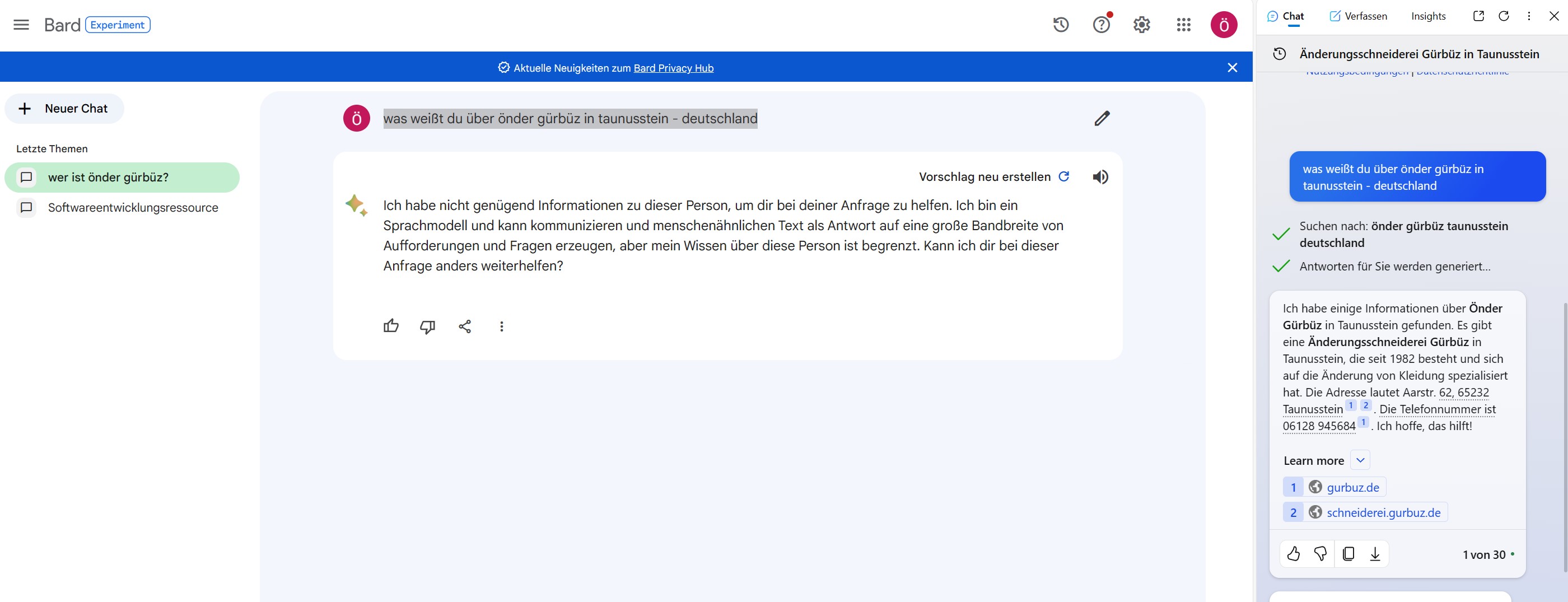The height and width of the screenshot is (602, 1568).
Task: Click the Bard sparkle icon beside response
Action: tap(356, 205)
